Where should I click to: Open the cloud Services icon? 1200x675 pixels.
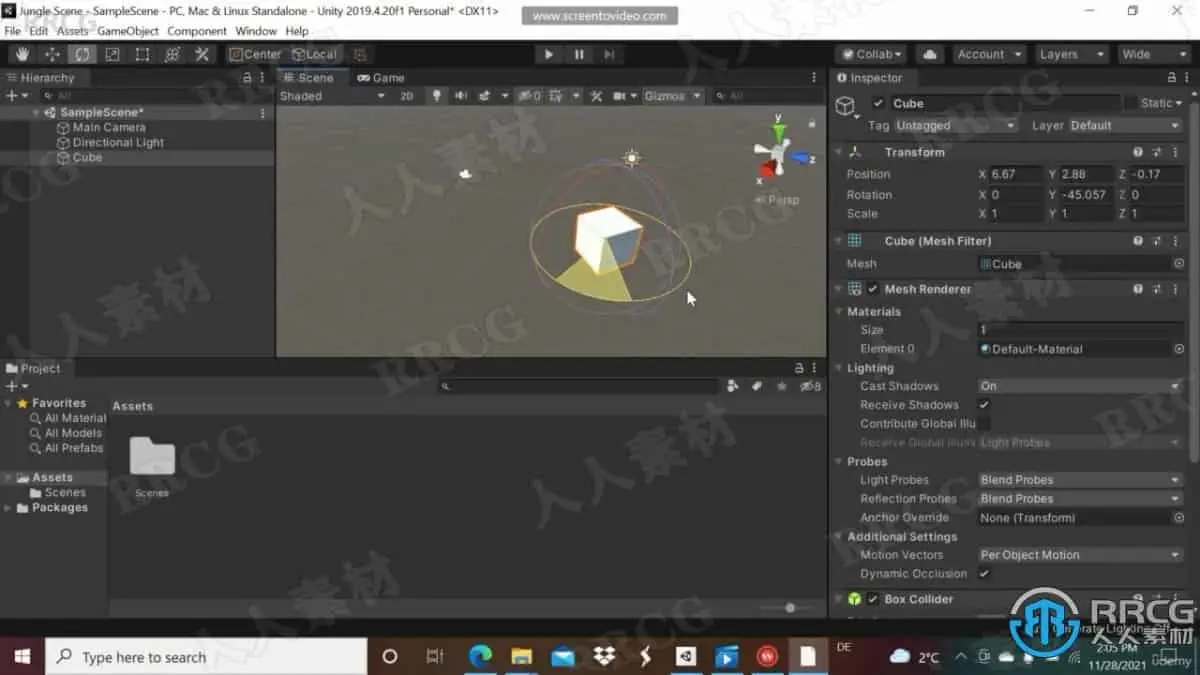(x=930, y=54)
